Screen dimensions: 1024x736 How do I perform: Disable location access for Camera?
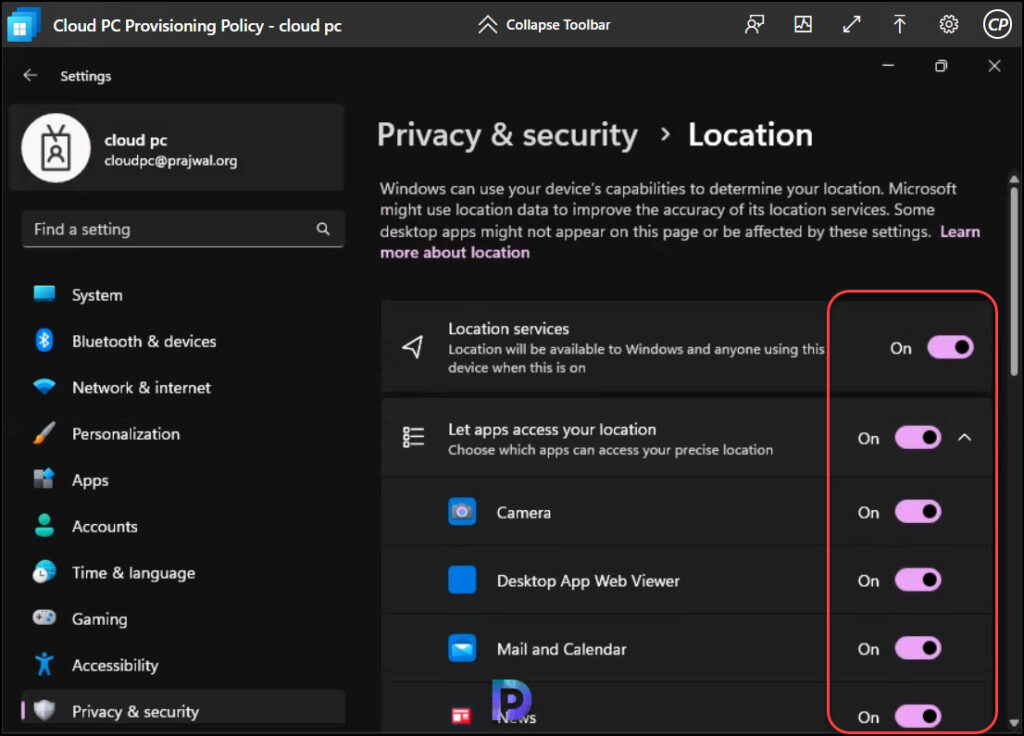click(918, 511)
